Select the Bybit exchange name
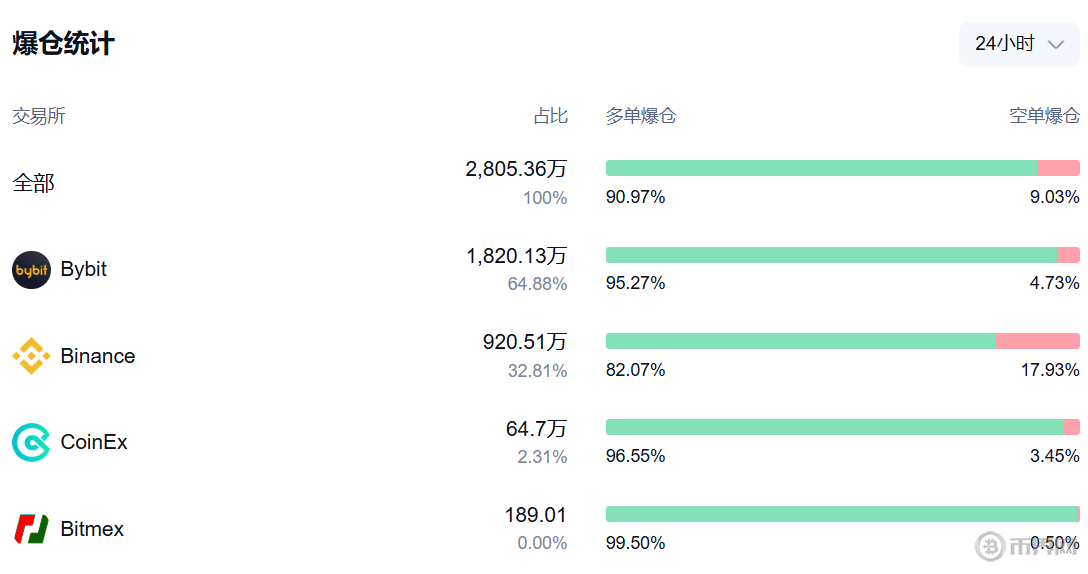The width and height of the screenshot is (1088, 574). pos(84,270)
